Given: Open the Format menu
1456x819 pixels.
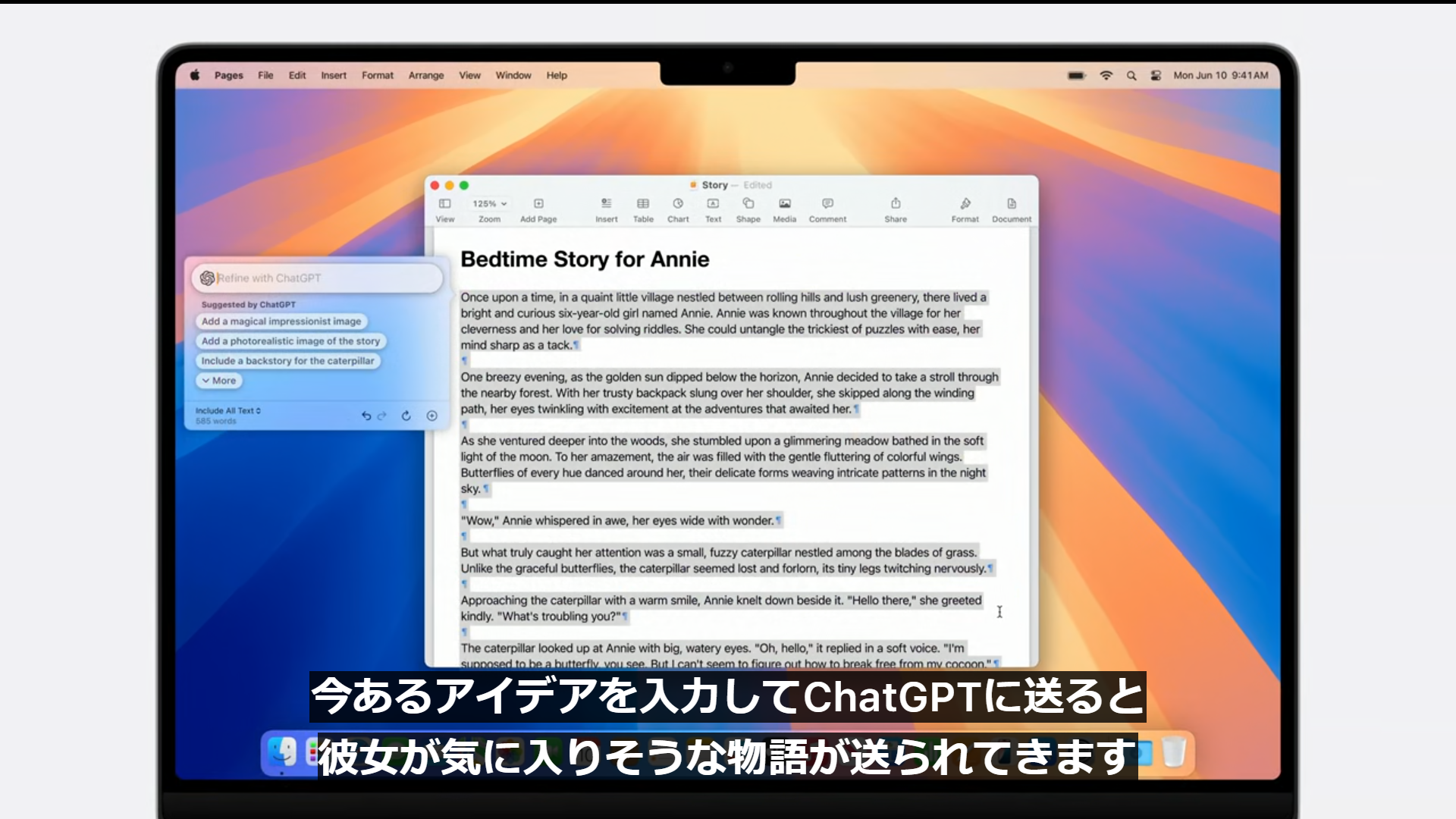Looking at the screenshot, I should tap(377, 75).
